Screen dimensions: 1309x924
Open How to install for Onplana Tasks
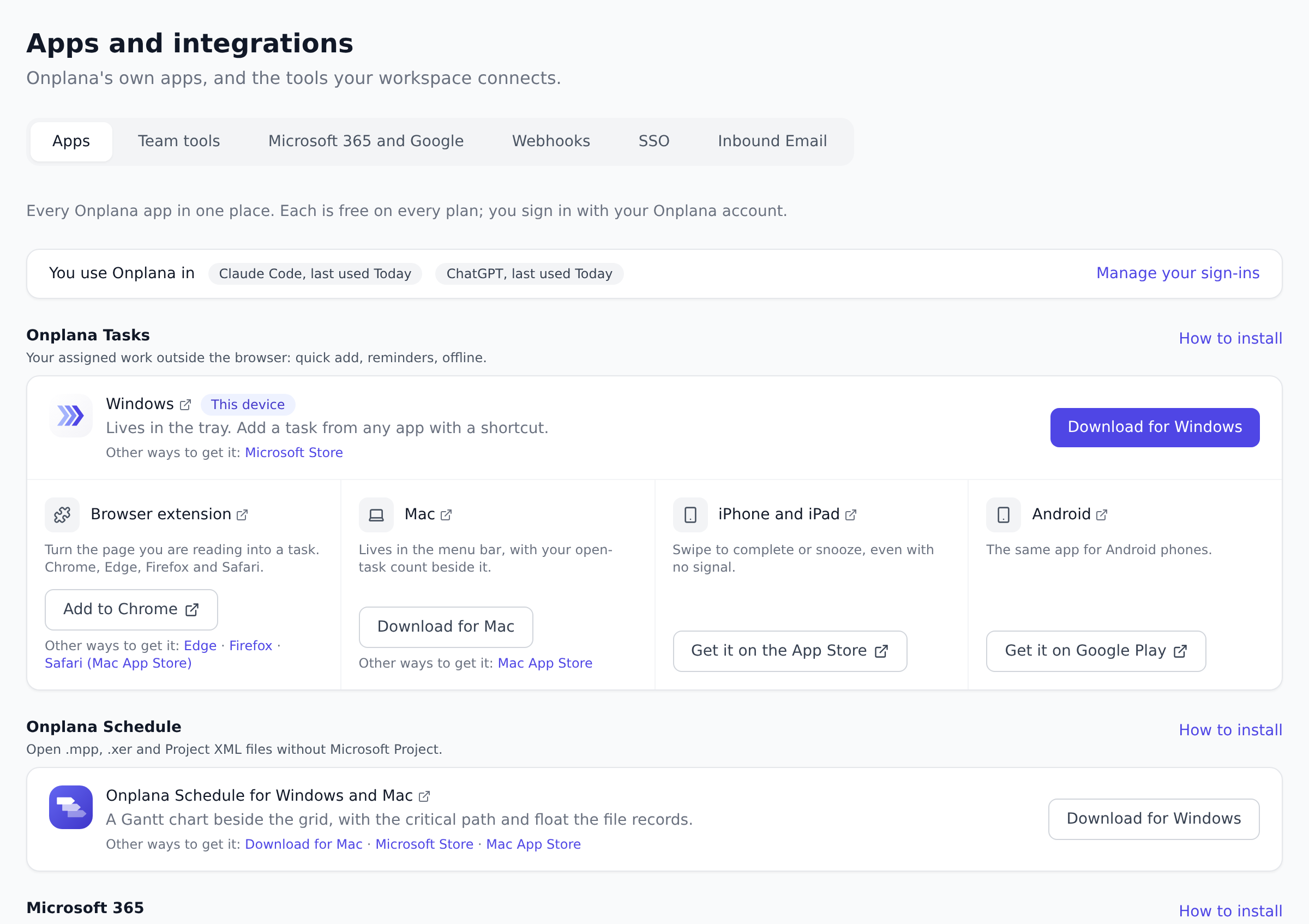click(1230, 339)
